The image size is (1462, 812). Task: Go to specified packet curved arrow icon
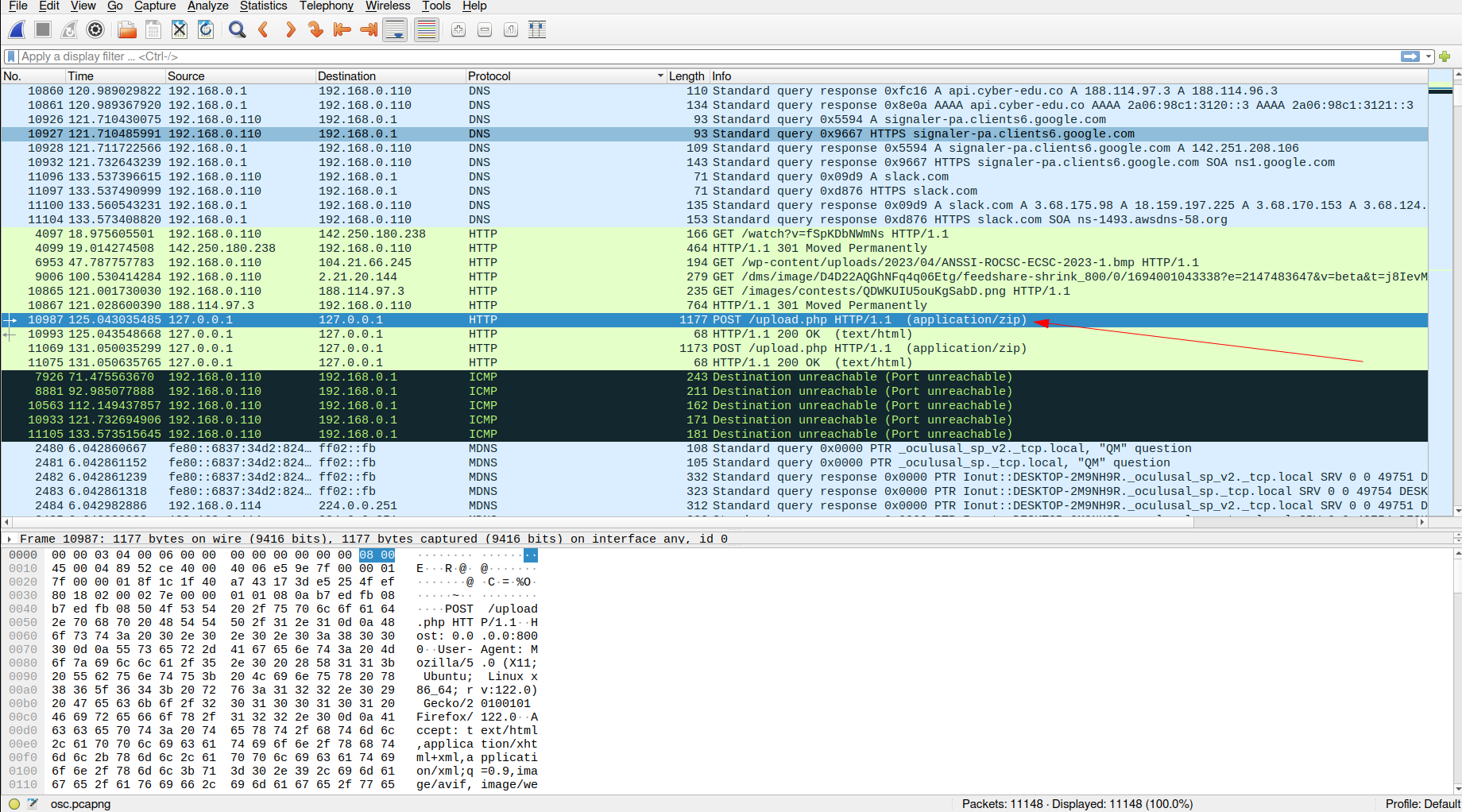click(x=316, y=30)
